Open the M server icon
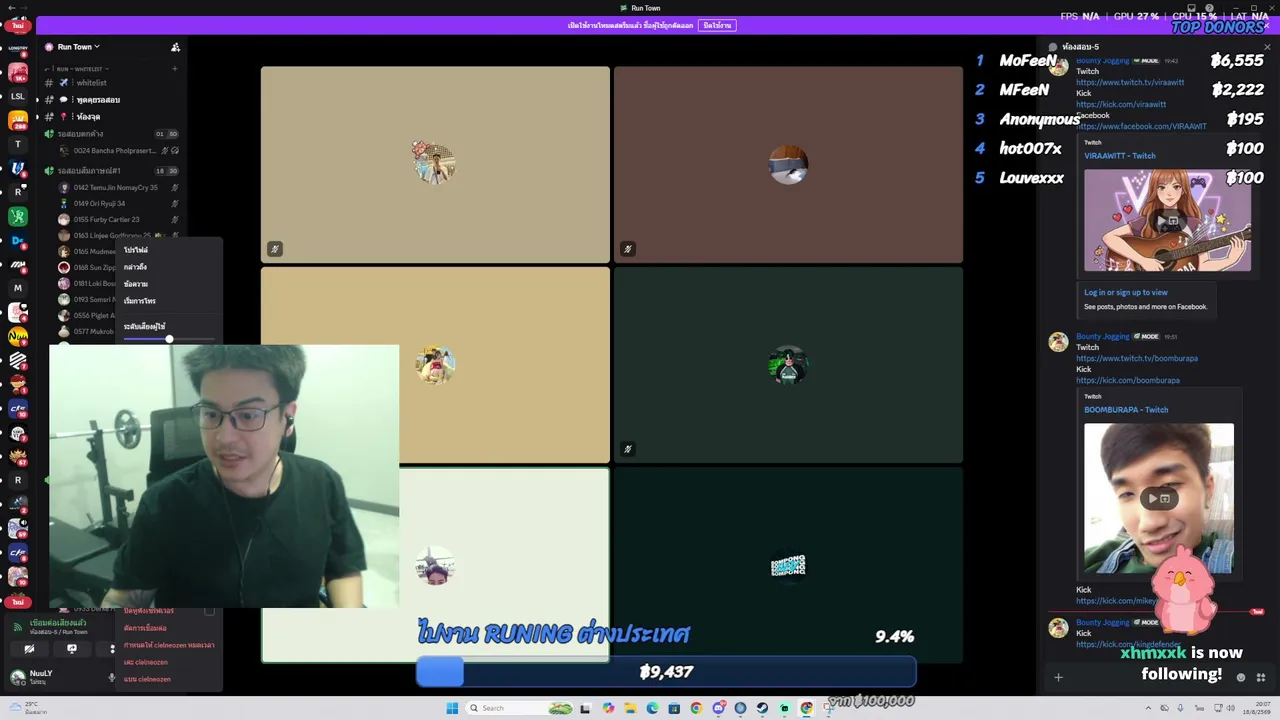 [18, 288]
